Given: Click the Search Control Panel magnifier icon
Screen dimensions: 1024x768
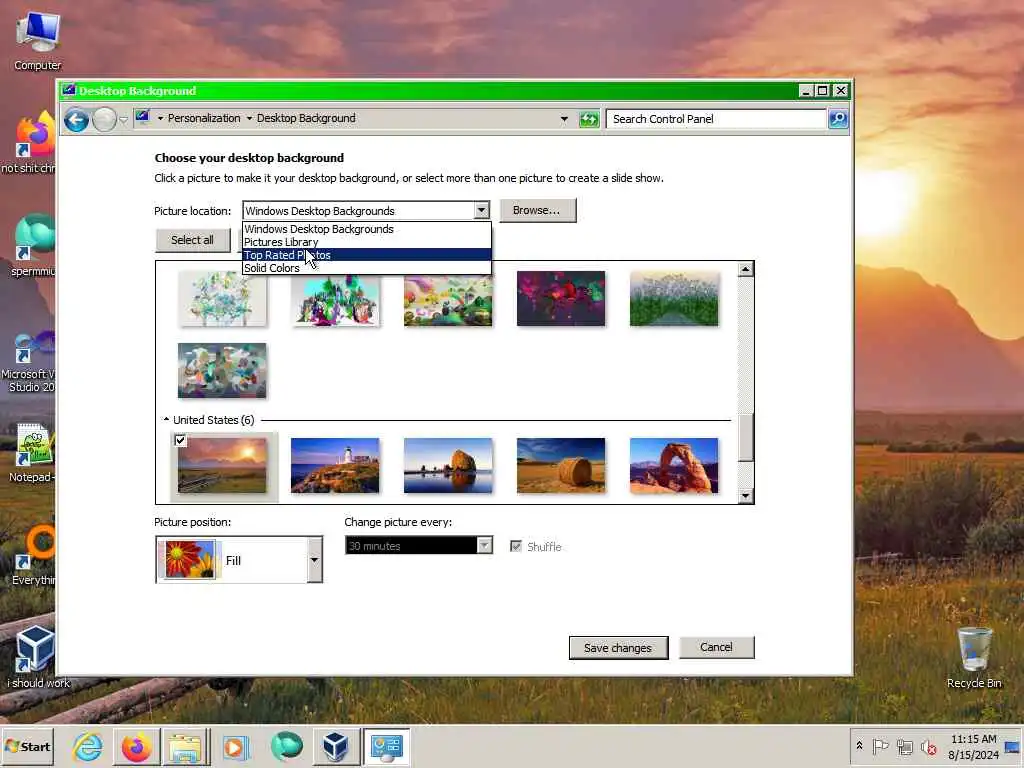Looking at the screenshot, I should coord(838,119).
